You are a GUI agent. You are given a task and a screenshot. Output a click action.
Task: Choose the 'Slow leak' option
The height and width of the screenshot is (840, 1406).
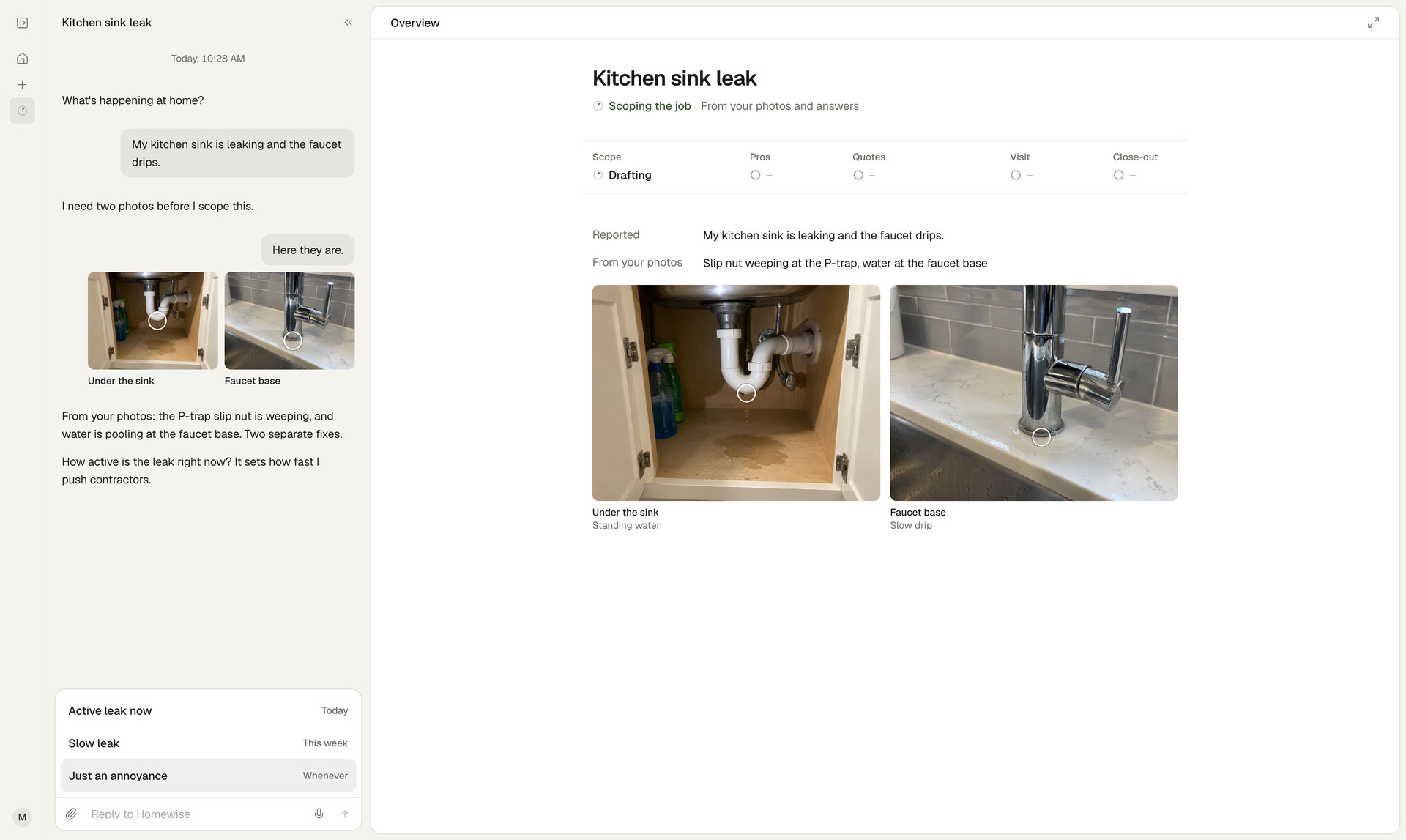pyautogui.click(x=208, y=743)
